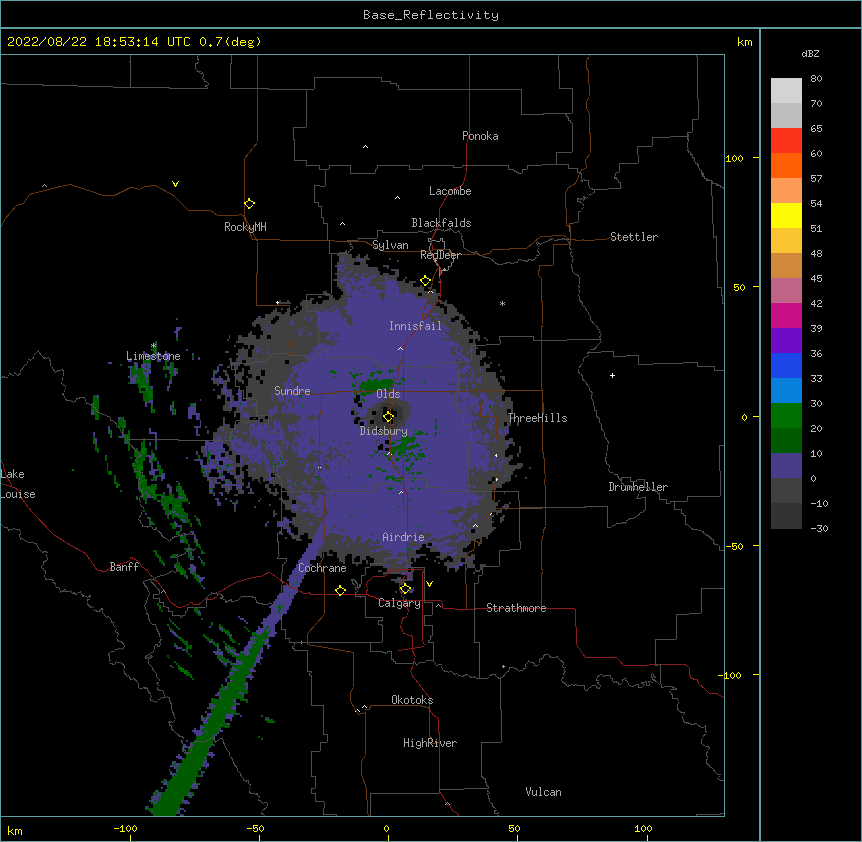The height and width of the screenshot is (842, 862).
Task: Click the km unit label at bottom left
Action: coord(15,830)
